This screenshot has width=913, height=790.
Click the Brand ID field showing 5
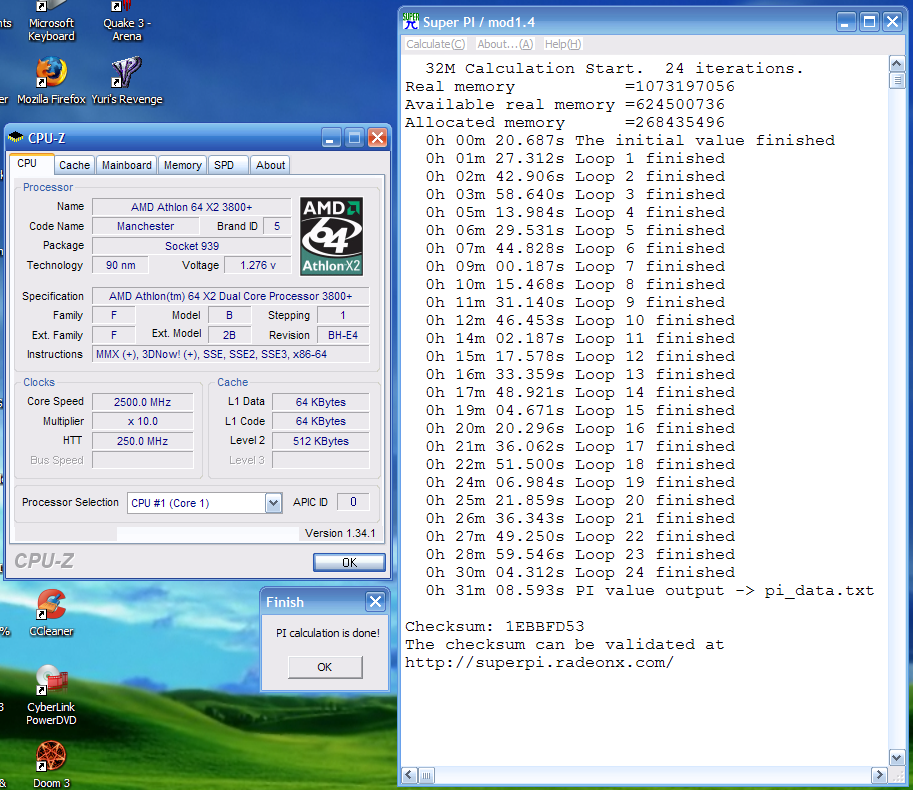click(x=277, y=226)
